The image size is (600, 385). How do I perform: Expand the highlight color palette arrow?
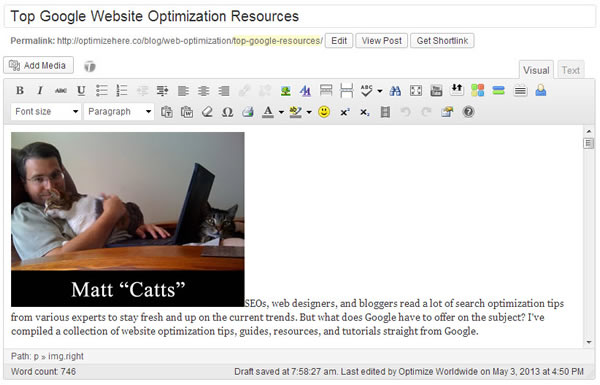pyautogui.click(x=309, y=112)
